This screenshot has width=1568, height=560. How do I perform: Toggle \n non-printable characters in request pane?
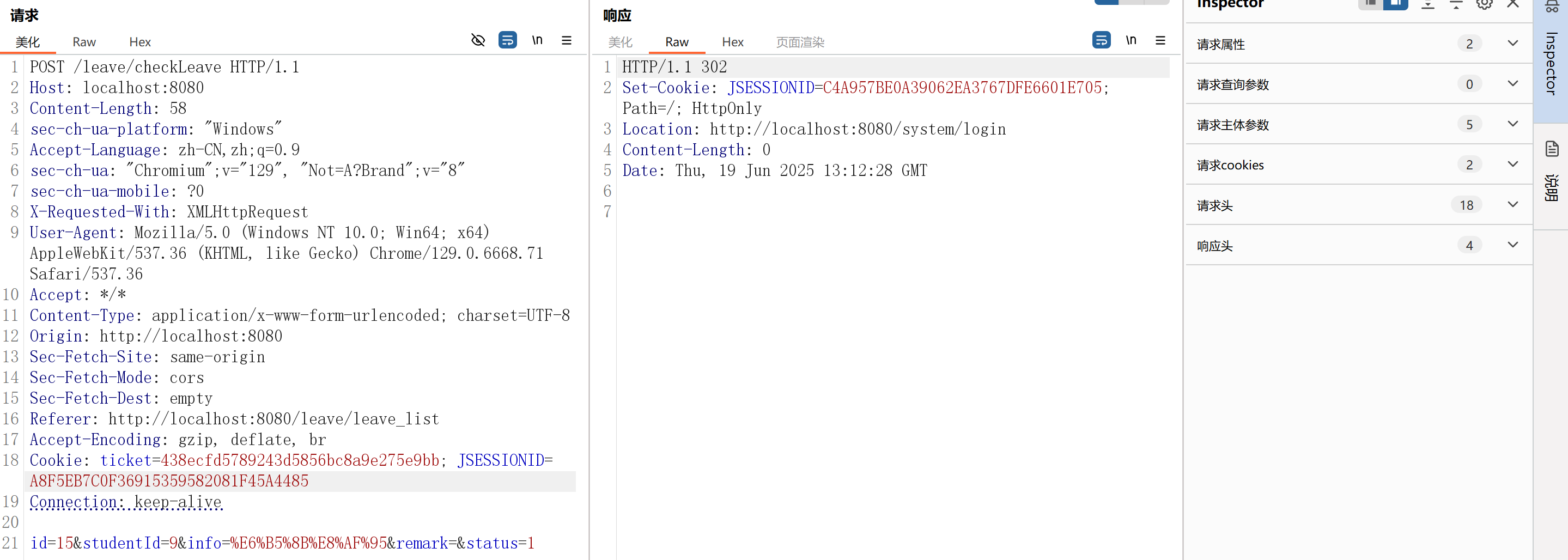(537, 40)
